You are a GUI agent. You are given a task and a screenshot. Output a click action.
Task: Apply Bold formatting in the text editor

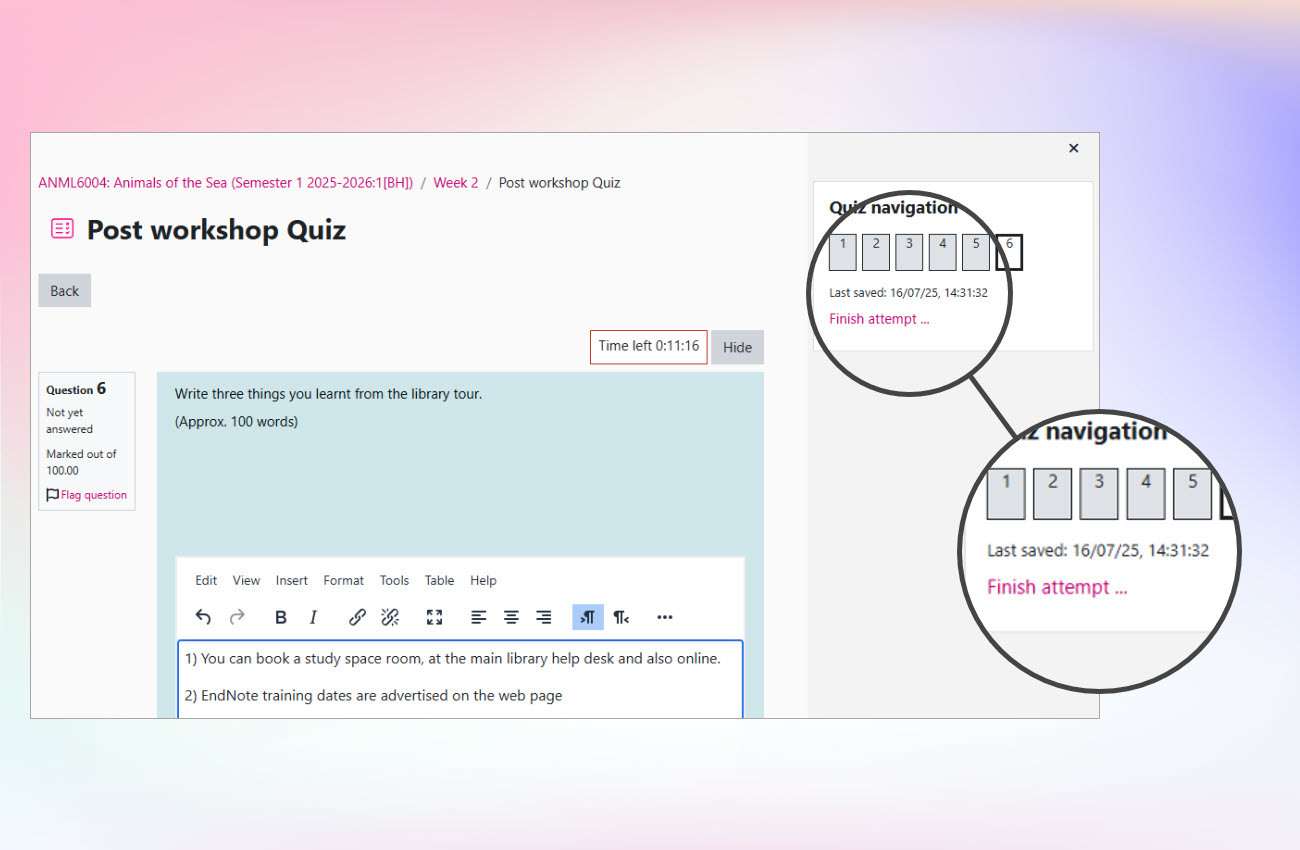pos(281,617)
